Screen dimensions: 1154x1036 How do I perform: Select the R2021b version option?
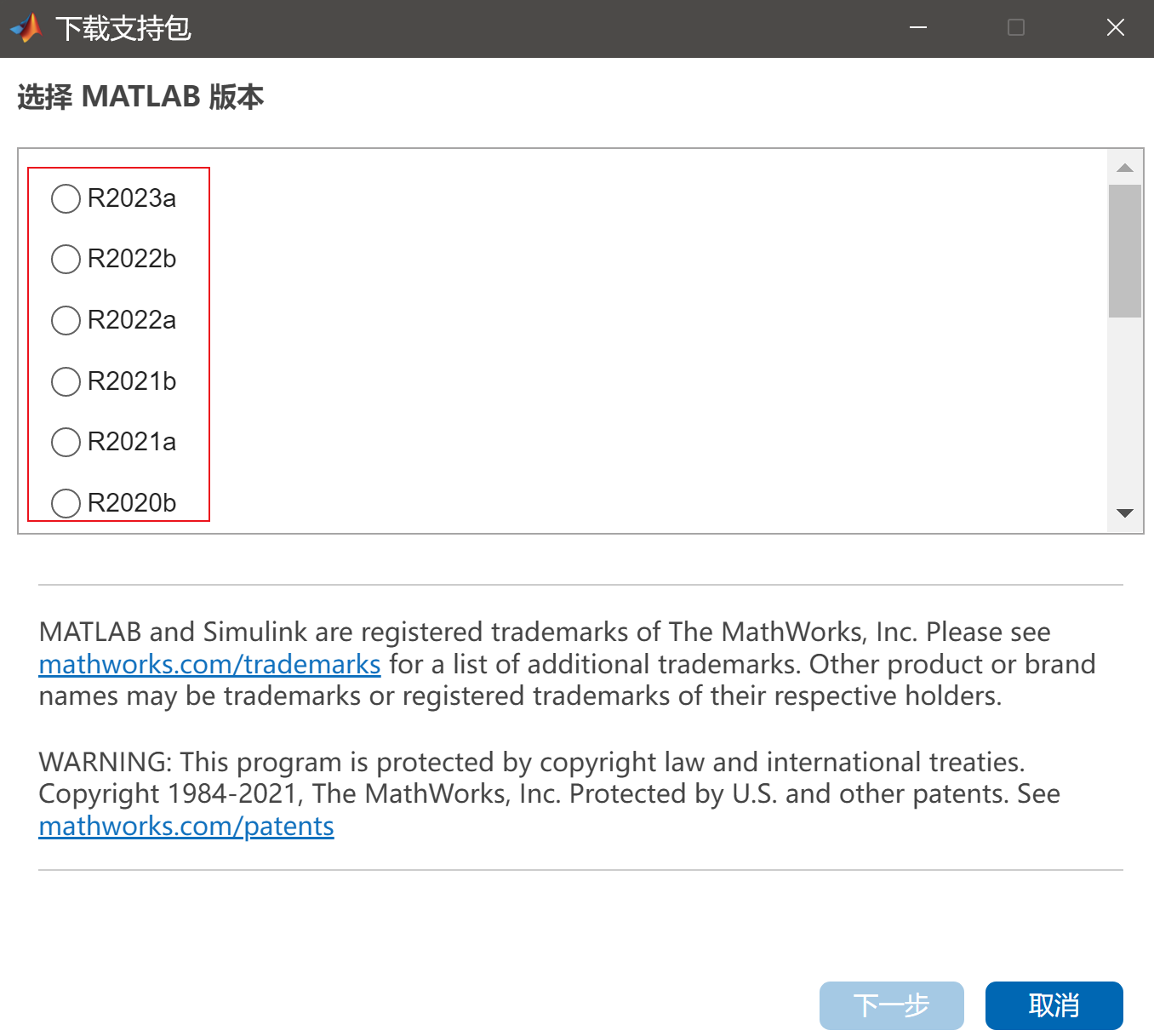coord(66,381)
